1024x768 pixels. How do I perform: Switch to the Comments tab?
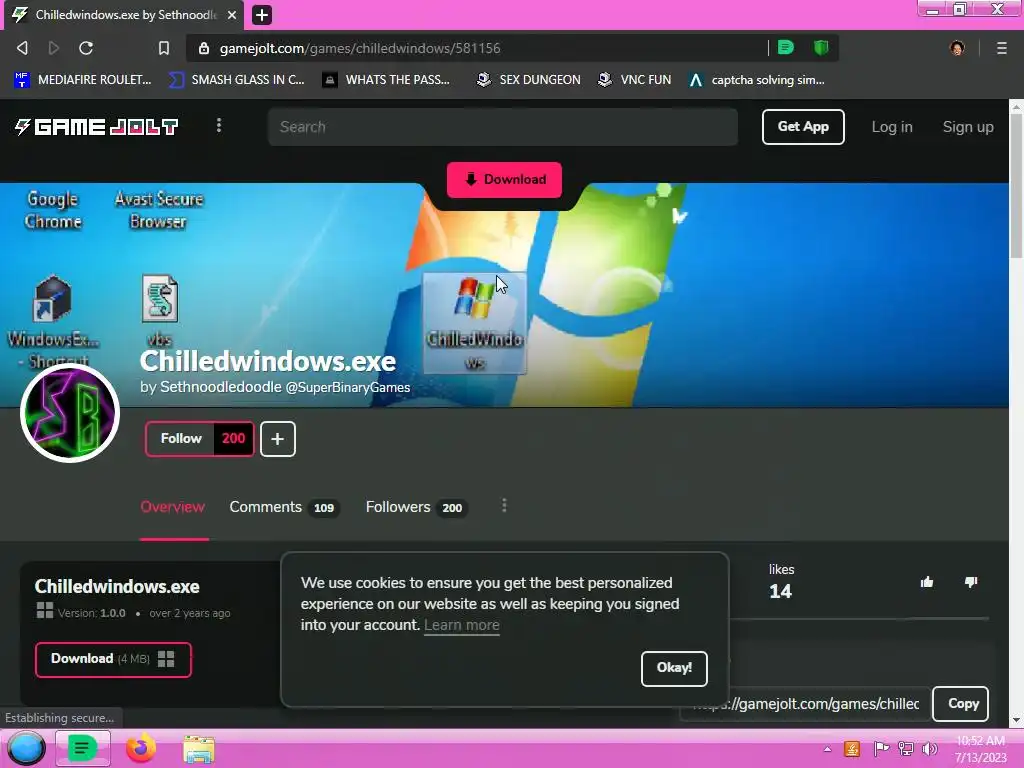point(283,507)
